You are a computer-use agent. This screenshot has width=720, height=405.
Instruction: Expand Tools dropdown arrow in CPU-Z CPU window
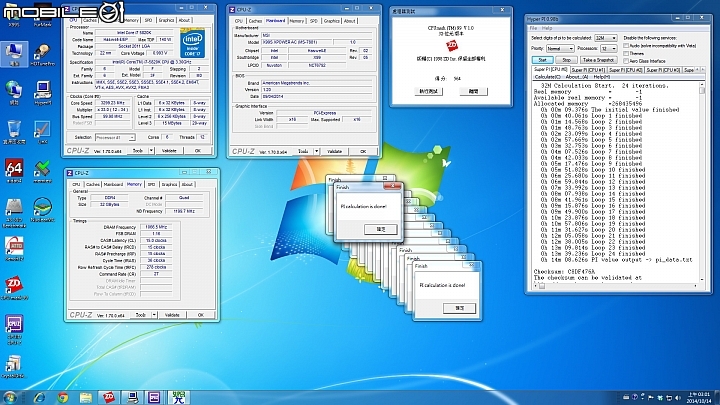[x=151, y=151]
